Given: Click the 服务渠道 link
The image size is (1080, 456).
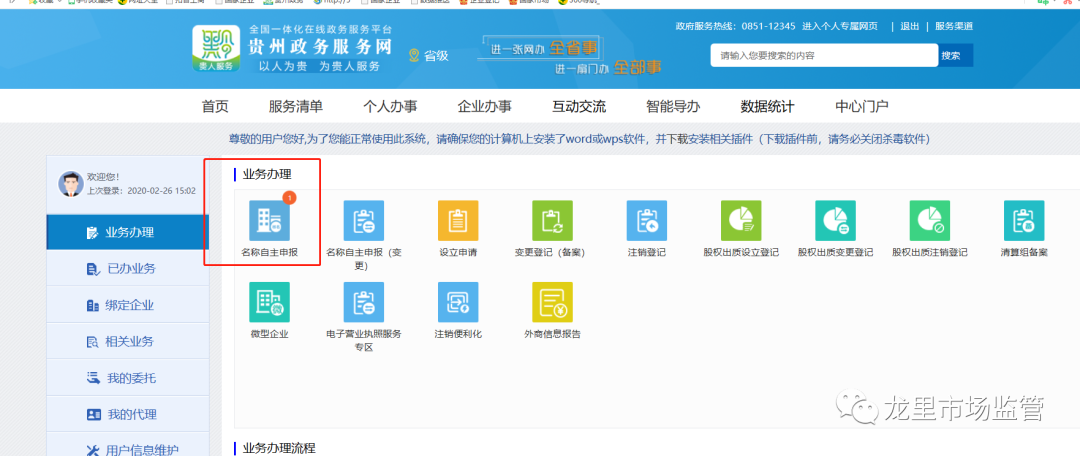Looking at the screenshot, I should point(954,26).
